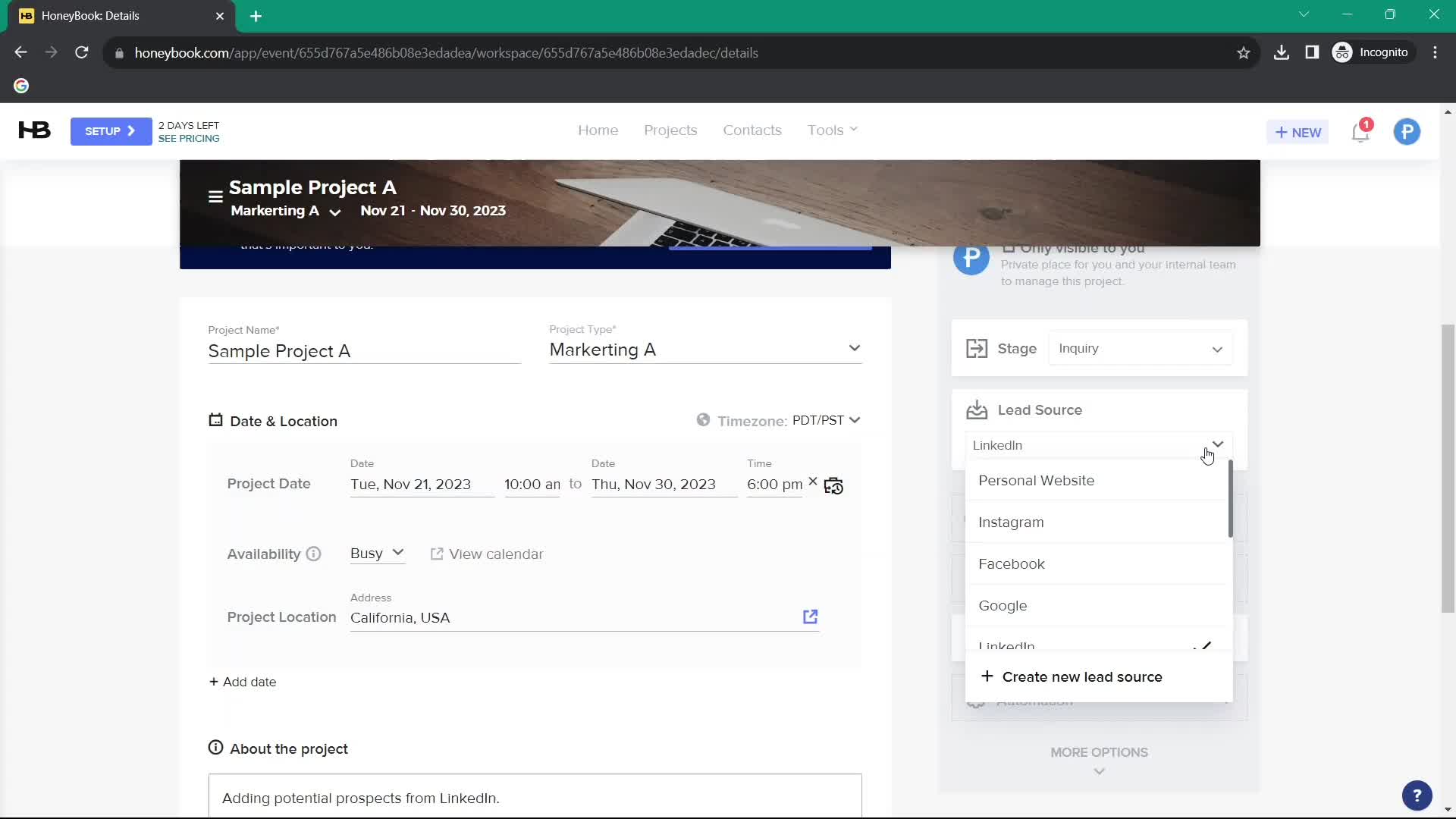Open a new browser tab
The width and height of the screenshot is (1456, 819).
256,16
